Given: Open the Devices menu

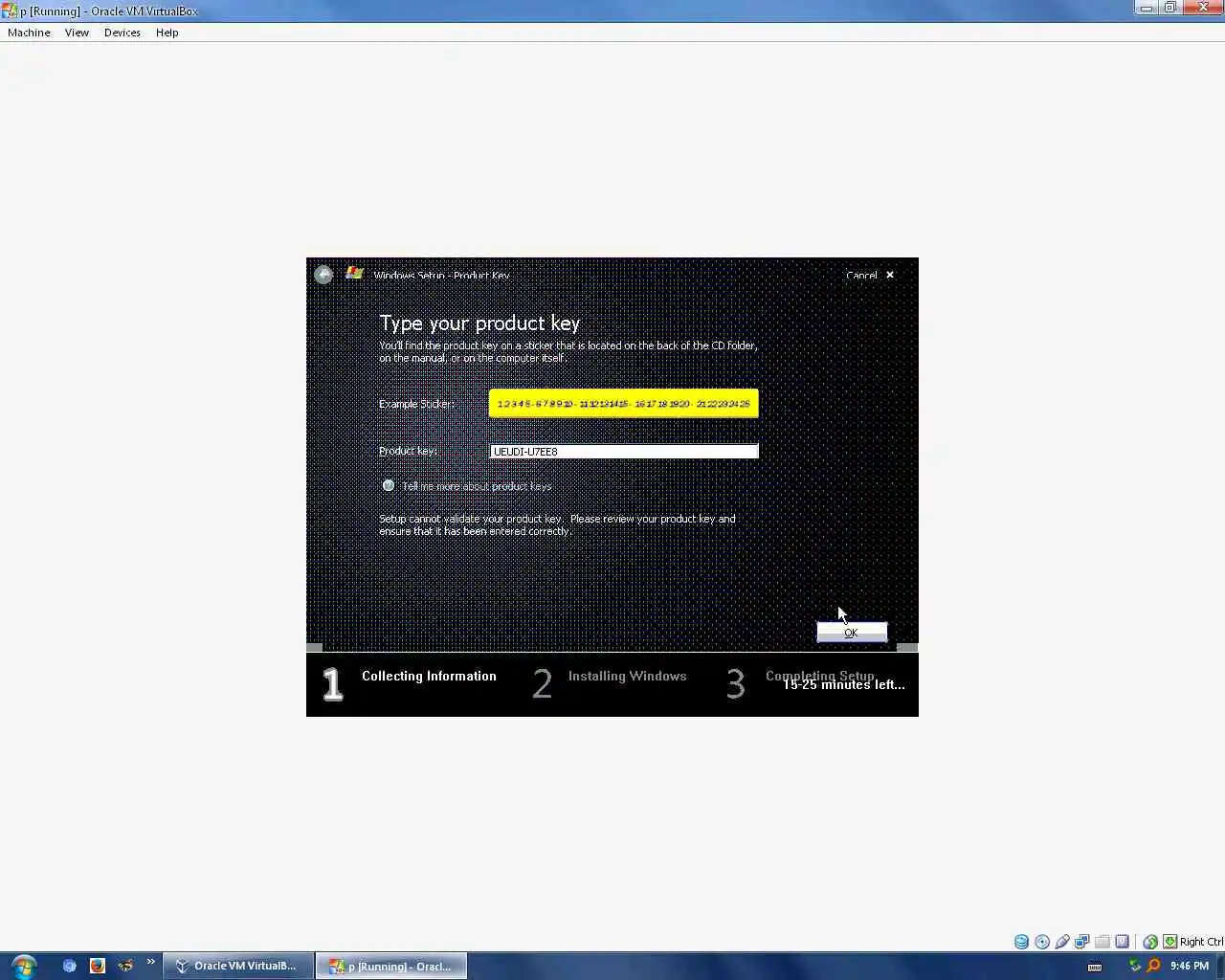Looking at the screenshot, I should 122,33.
